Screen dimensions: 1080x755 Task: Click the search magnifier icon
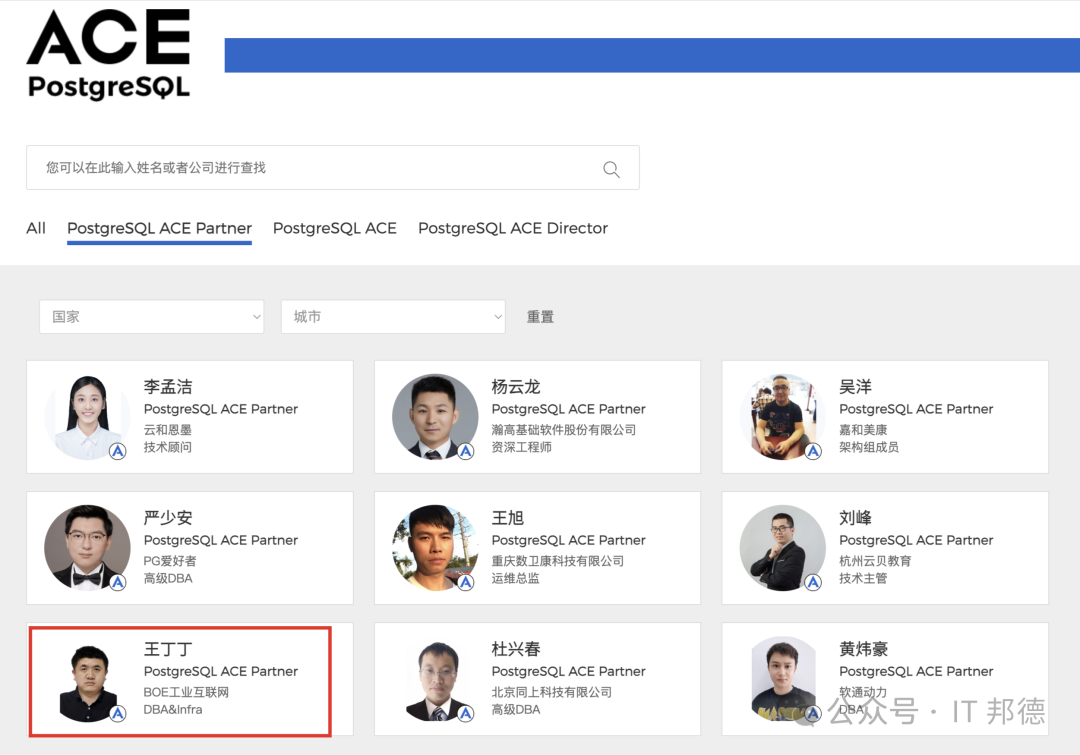611,169
